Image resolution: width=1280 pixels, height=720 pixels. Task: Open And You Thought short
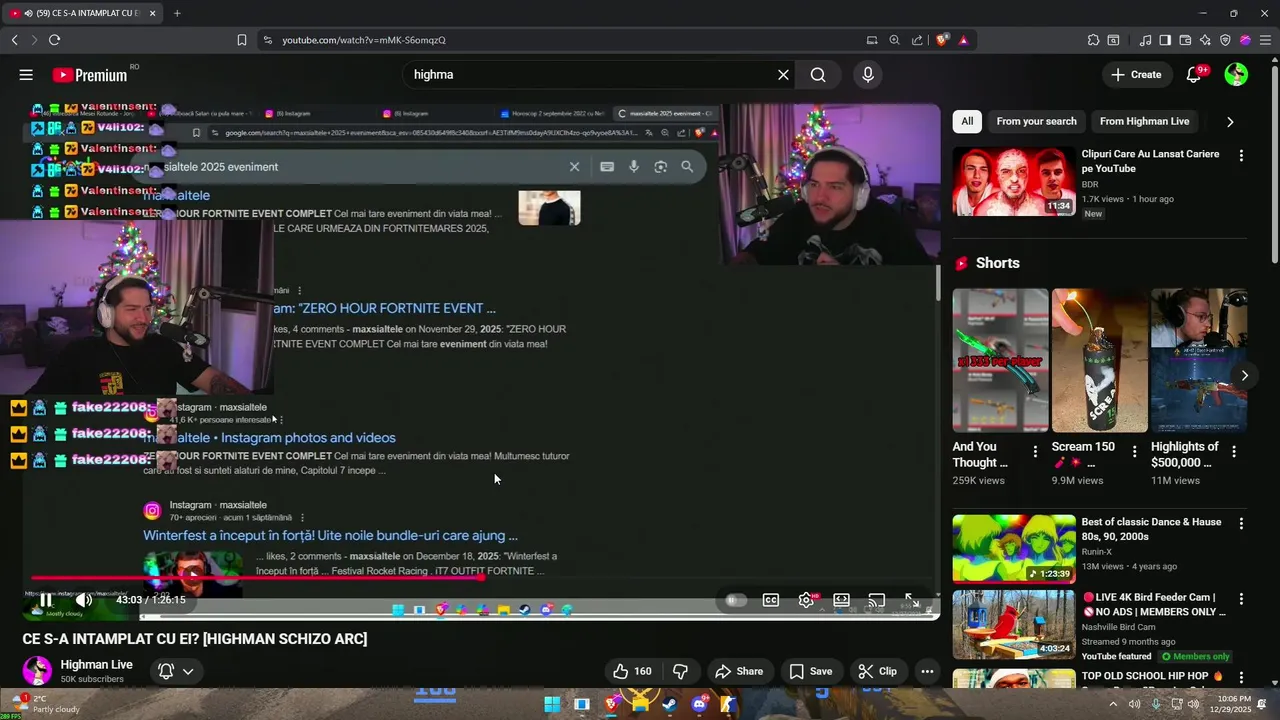point(1000,360)
